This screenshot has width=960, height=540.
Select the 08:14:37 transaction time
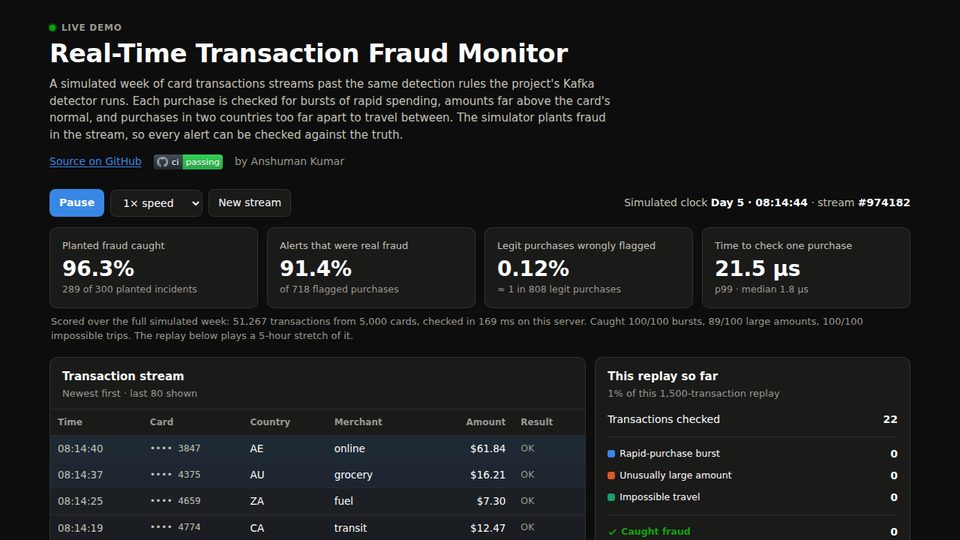tap(80, 475)
